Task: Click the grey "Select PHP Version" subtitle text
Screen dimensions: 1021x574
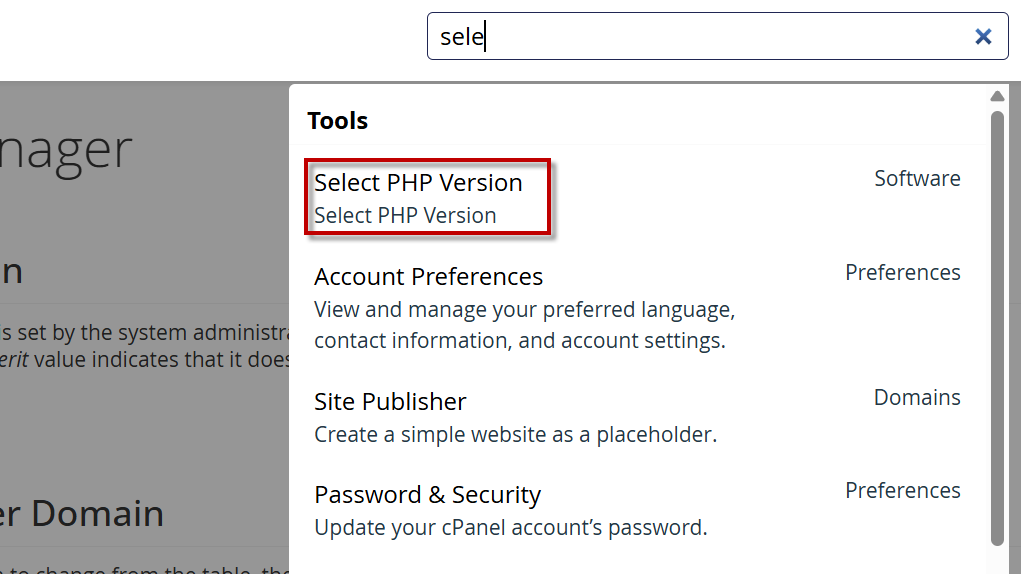Action: (x=405, y=216)
